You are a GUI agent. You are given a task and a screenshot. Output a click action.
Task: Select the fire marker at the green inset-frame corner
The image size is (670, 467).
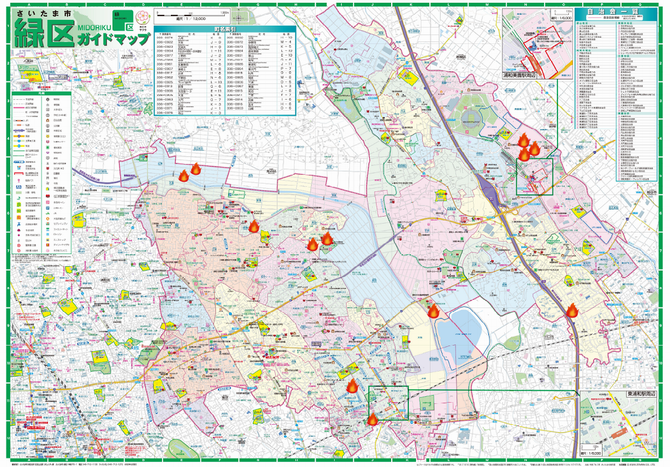pyautogui.click(x=373, y=419)
